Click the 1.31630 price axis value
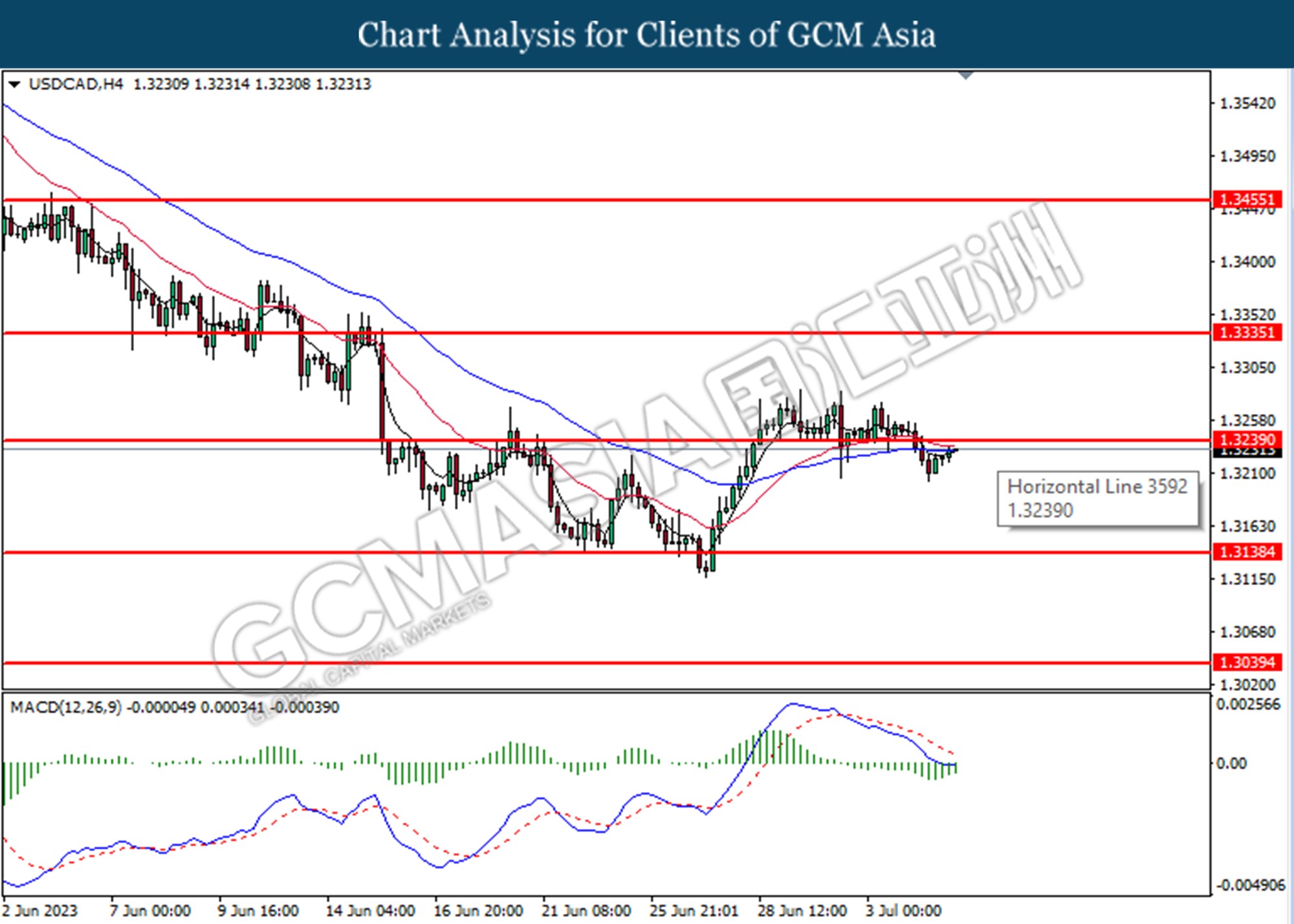 pos(1247,526)
